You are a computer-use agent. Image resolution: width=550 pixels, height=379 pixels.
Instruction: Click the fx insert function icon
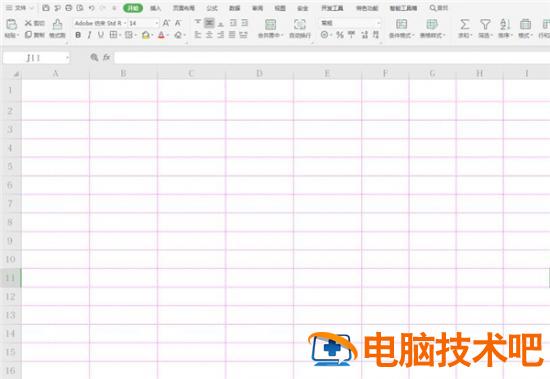[107, 58]
